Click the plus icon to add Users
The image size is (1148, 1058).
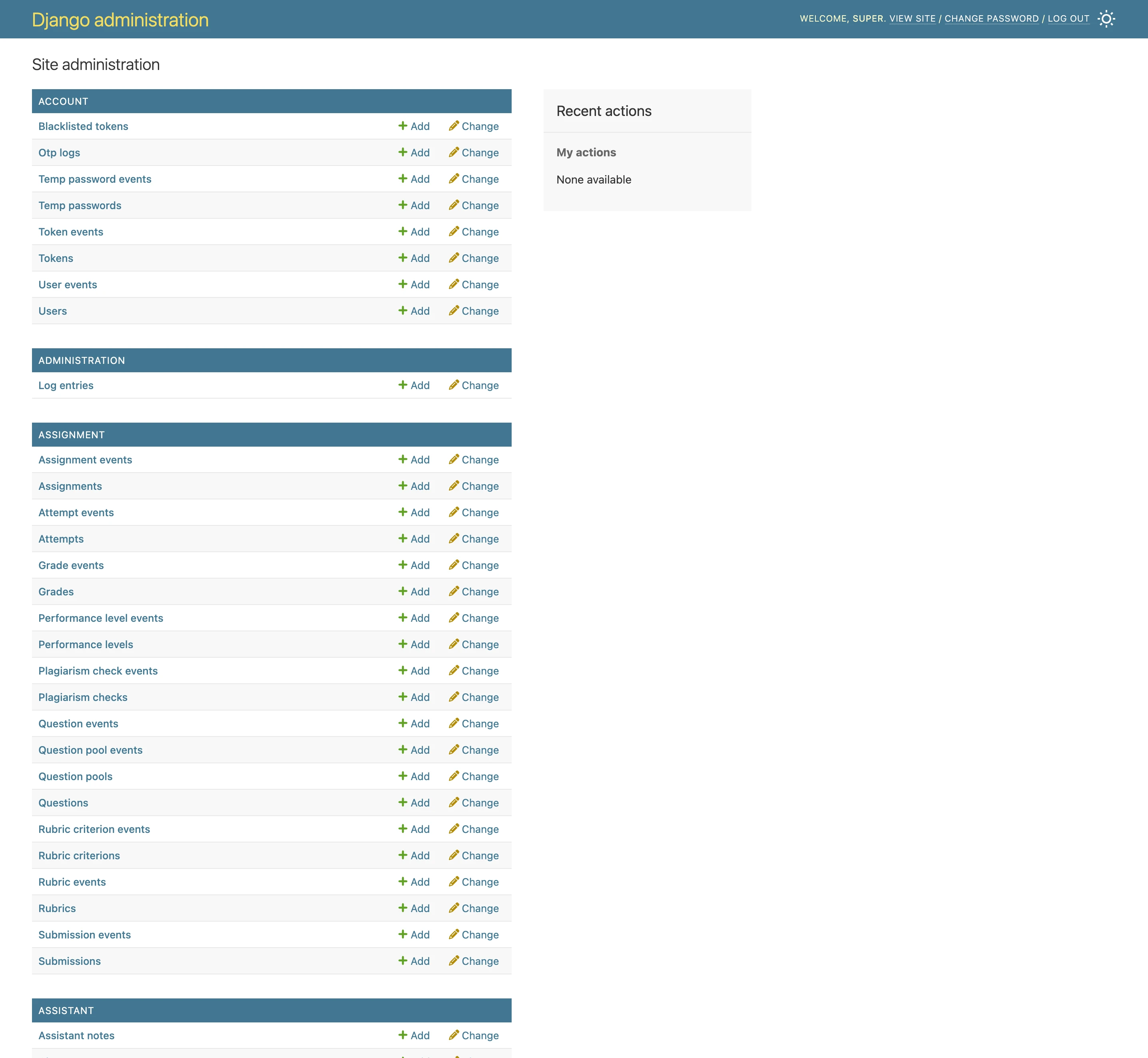[403, 310]
